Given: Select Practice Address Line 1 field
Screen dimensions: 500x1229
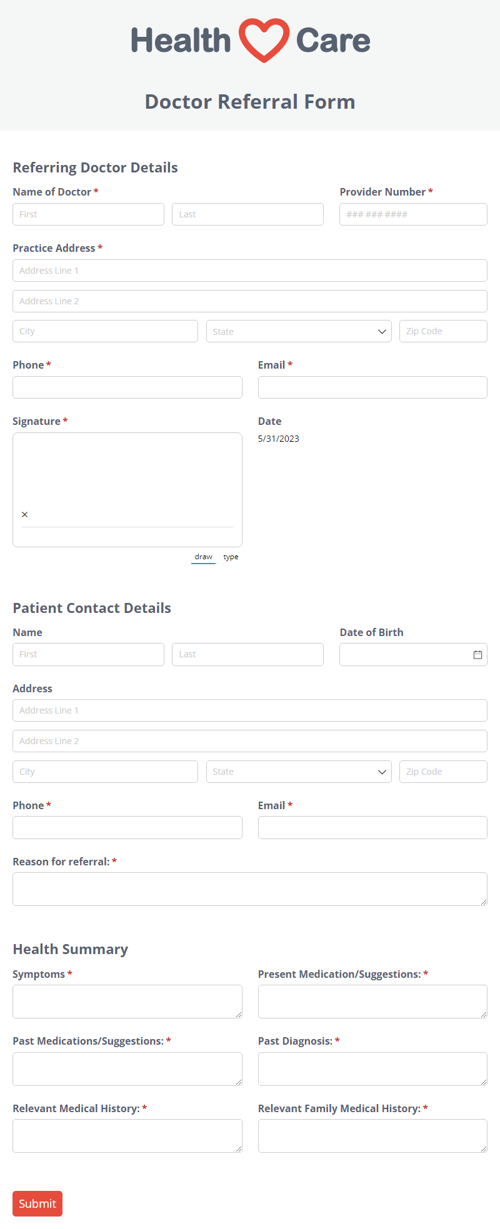Looking at the screenshot, I should (250, 270).
